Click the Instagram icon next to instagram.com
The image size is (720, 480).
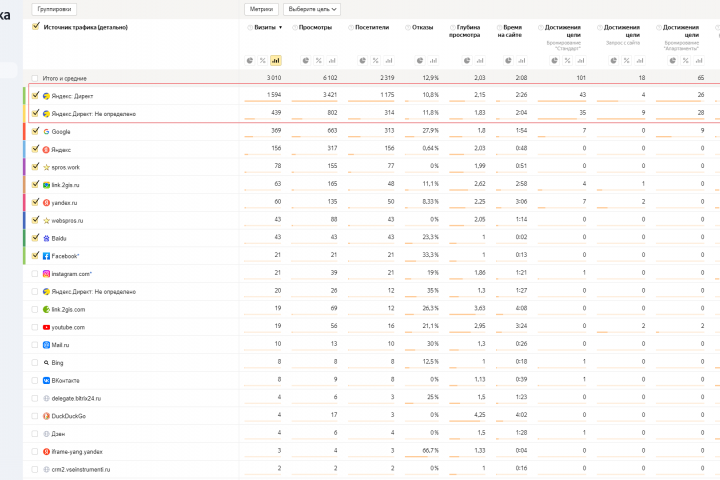tap(46, 273)
